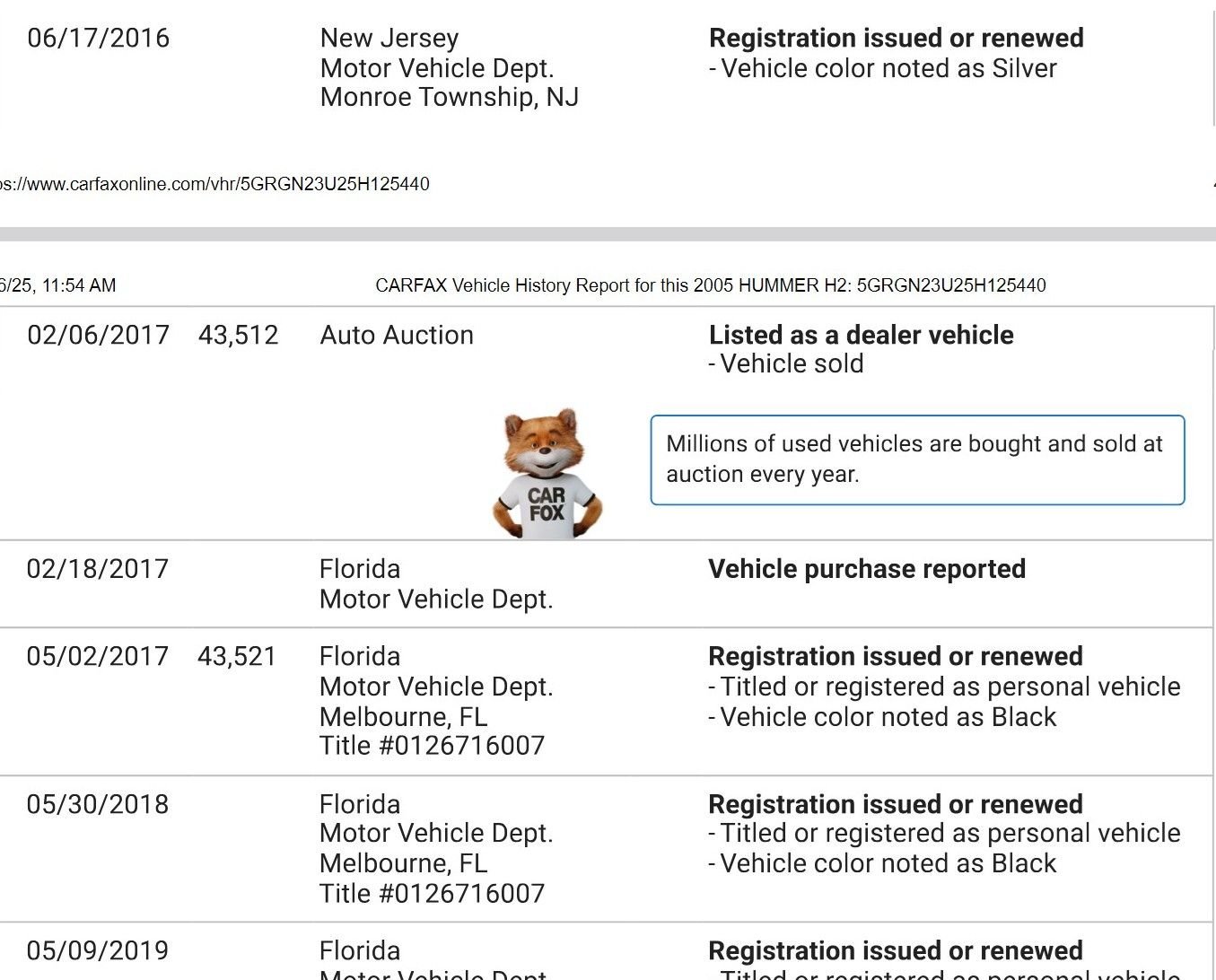Select the 02/06/2017 date entry
This screenshot has width=1216, height=980.
[x=99, y=336]
